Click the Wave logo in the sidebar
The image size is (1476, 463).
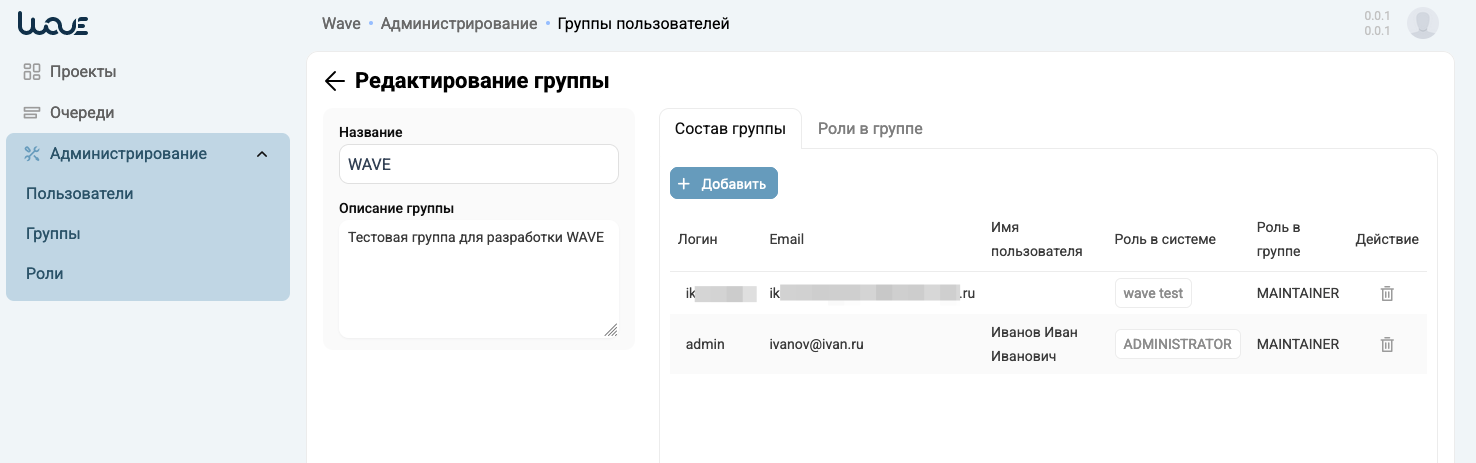53,24
